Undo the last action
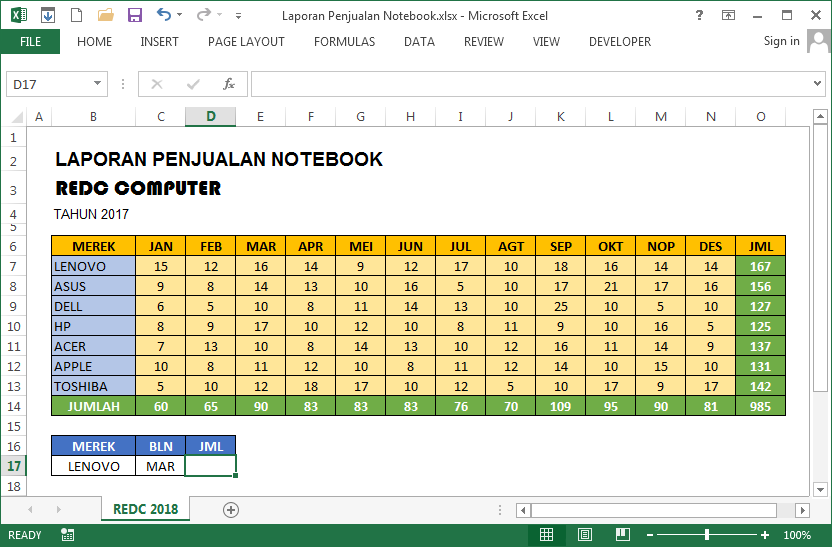This screenshot has height=547, width=832. point(163,14)
